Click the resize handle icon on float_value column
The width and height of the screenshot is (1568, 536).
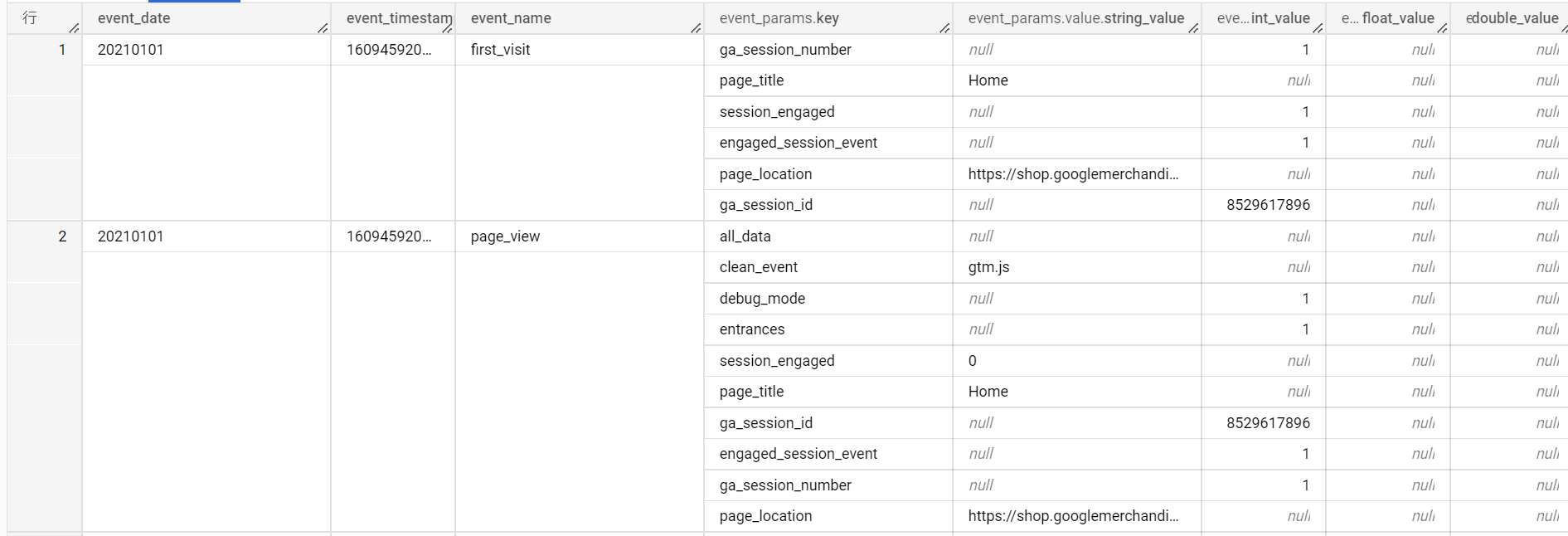pyautogui.click(x=1443, y=29)
